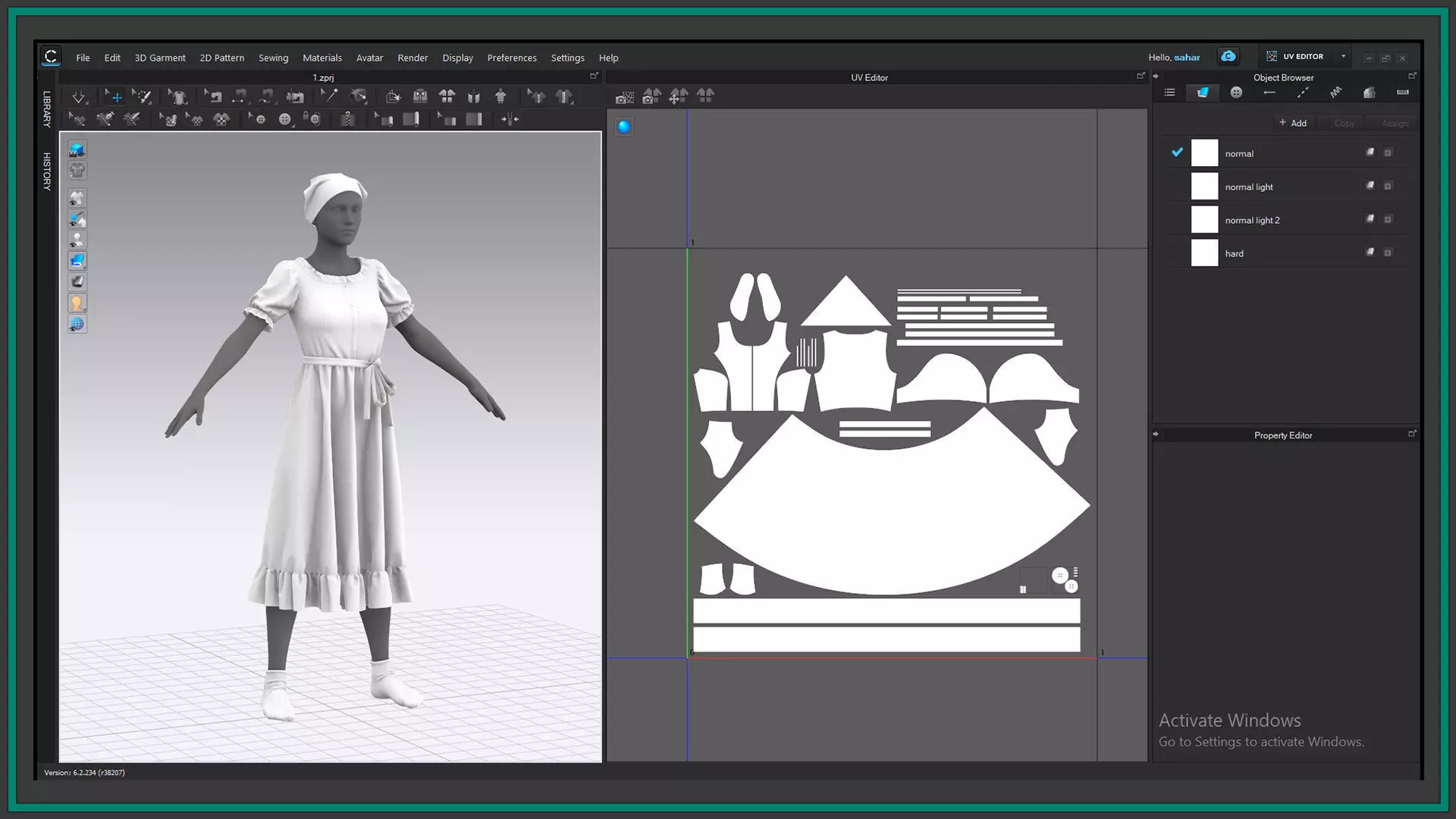The height and width of the screenshot is (819, 1456).
Task: Open the Sewing menu
Action: (x=273, y=58)
